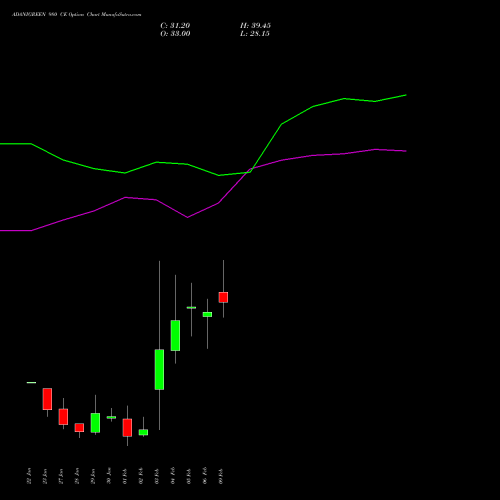
Task: Click the red candle above 27 Jan
Action: (63, 417)
